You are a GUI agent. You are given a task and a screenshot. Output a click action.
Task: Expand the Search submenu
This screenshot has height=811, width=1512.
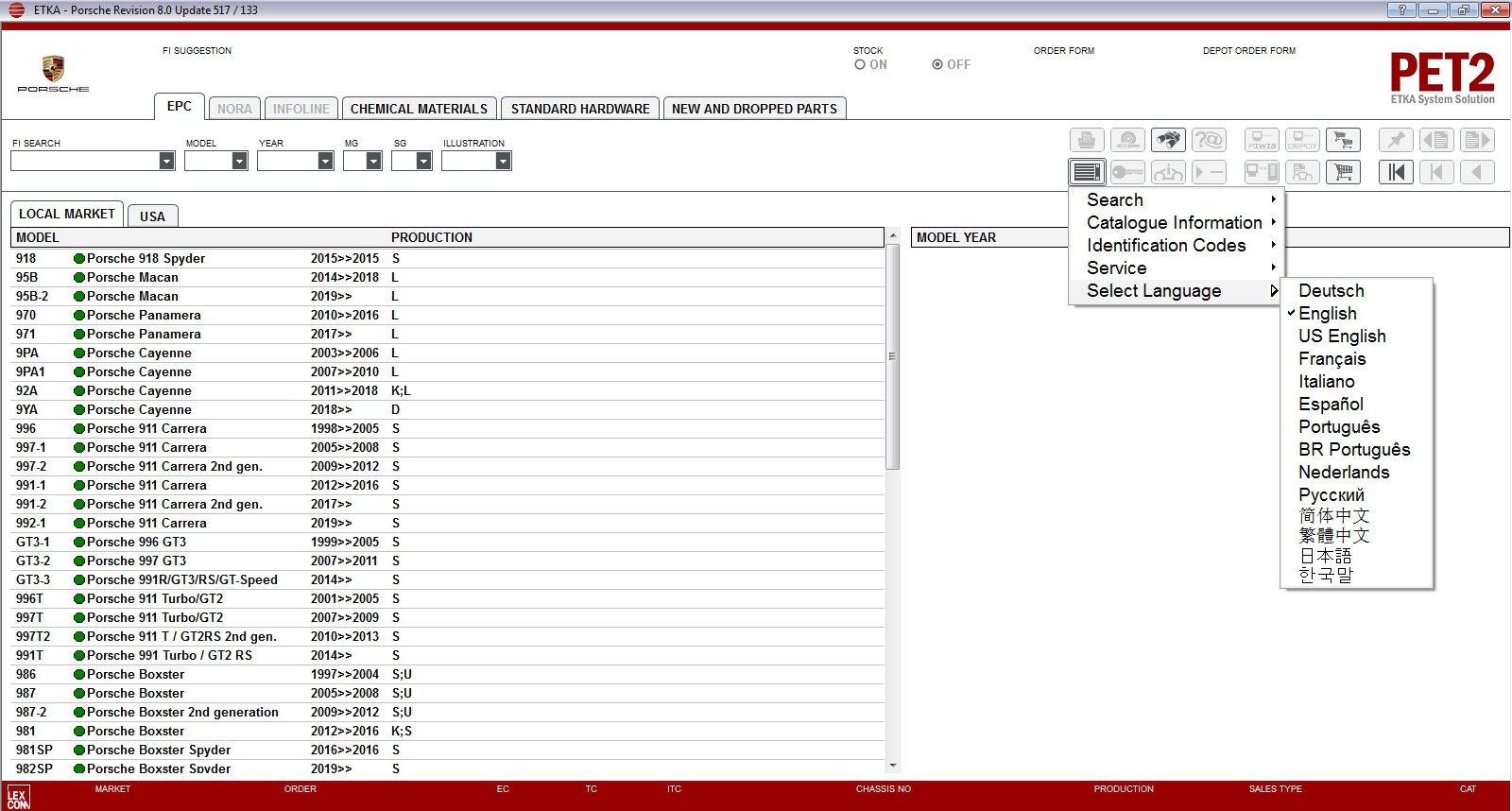point(1177,200)
